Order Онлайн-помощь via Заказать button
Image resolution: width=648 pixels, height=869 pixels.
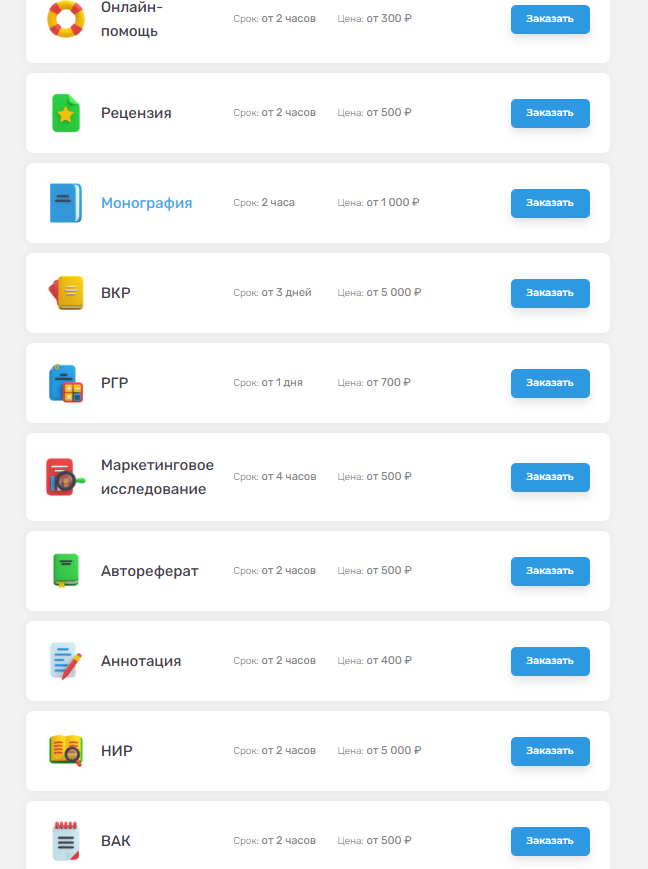click(x=550, y=19)
